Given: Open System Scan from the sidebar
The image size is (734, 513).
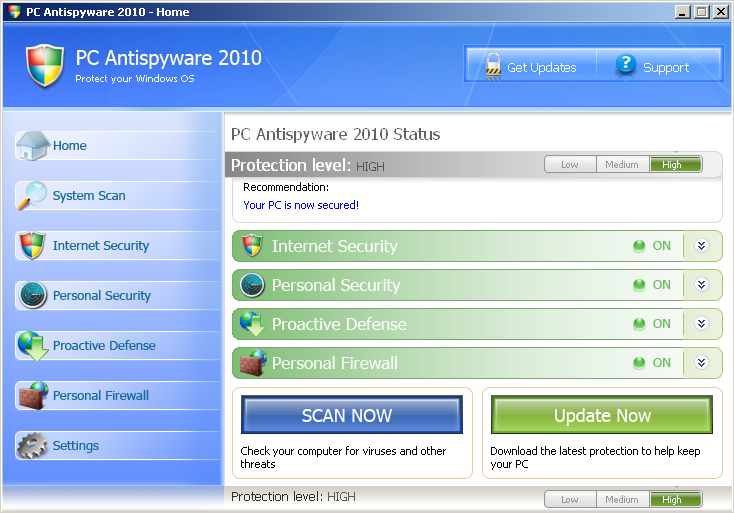Looking at the screenshot, I should point(117,195).
